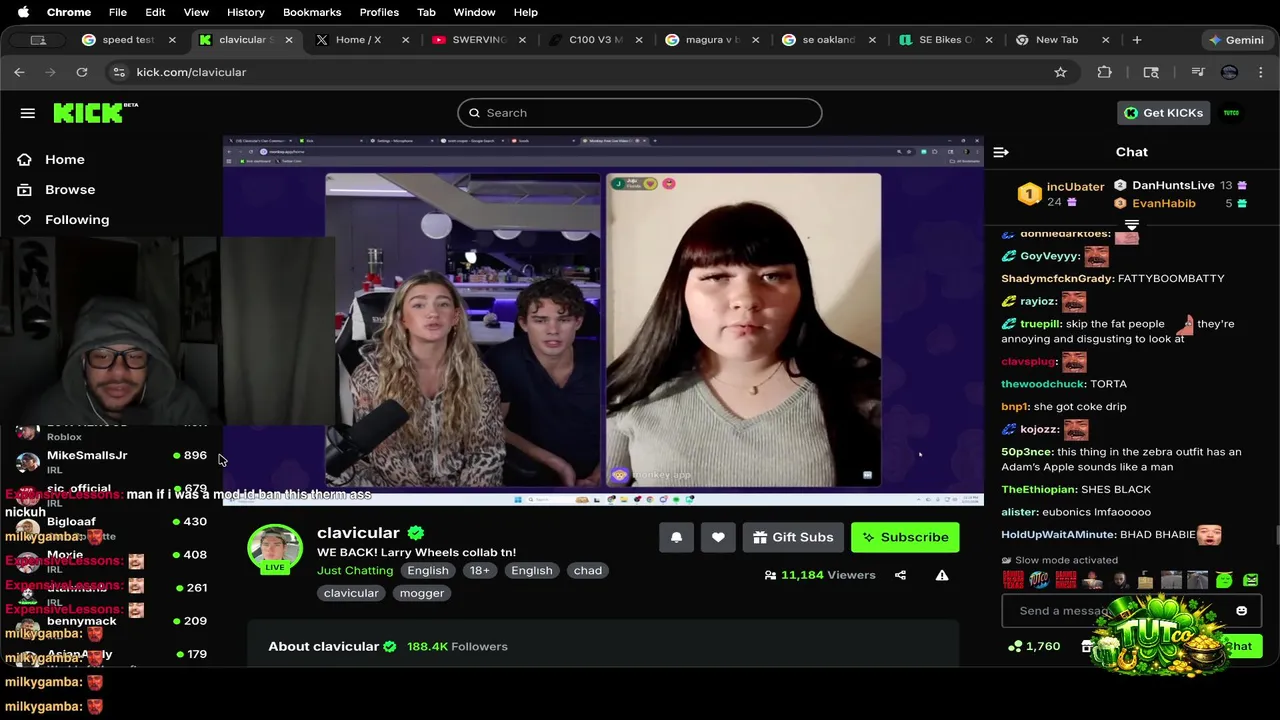
Task: Select the chad tag
Action: point(588,571)
